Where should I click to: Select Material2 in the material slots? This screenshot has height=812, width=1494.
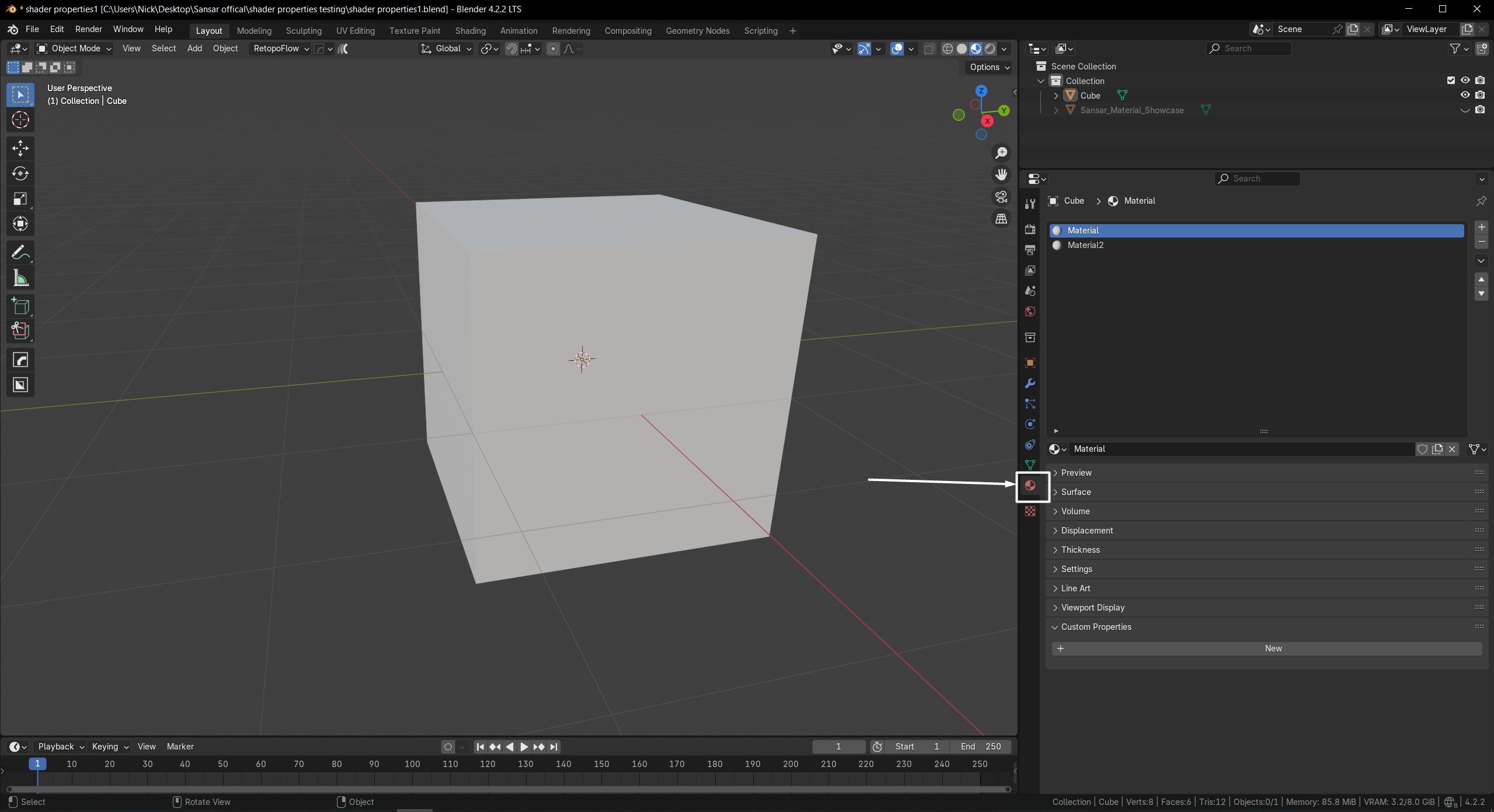click(x=1085, y=245)
